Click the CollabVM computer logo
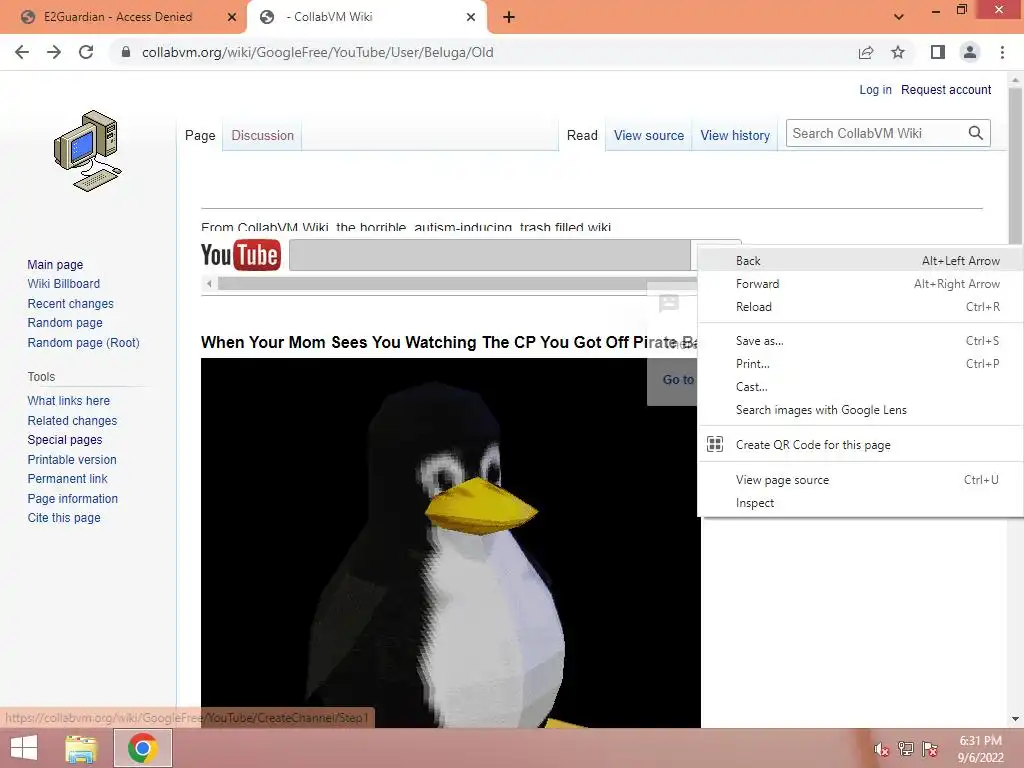 coord(88,150)
